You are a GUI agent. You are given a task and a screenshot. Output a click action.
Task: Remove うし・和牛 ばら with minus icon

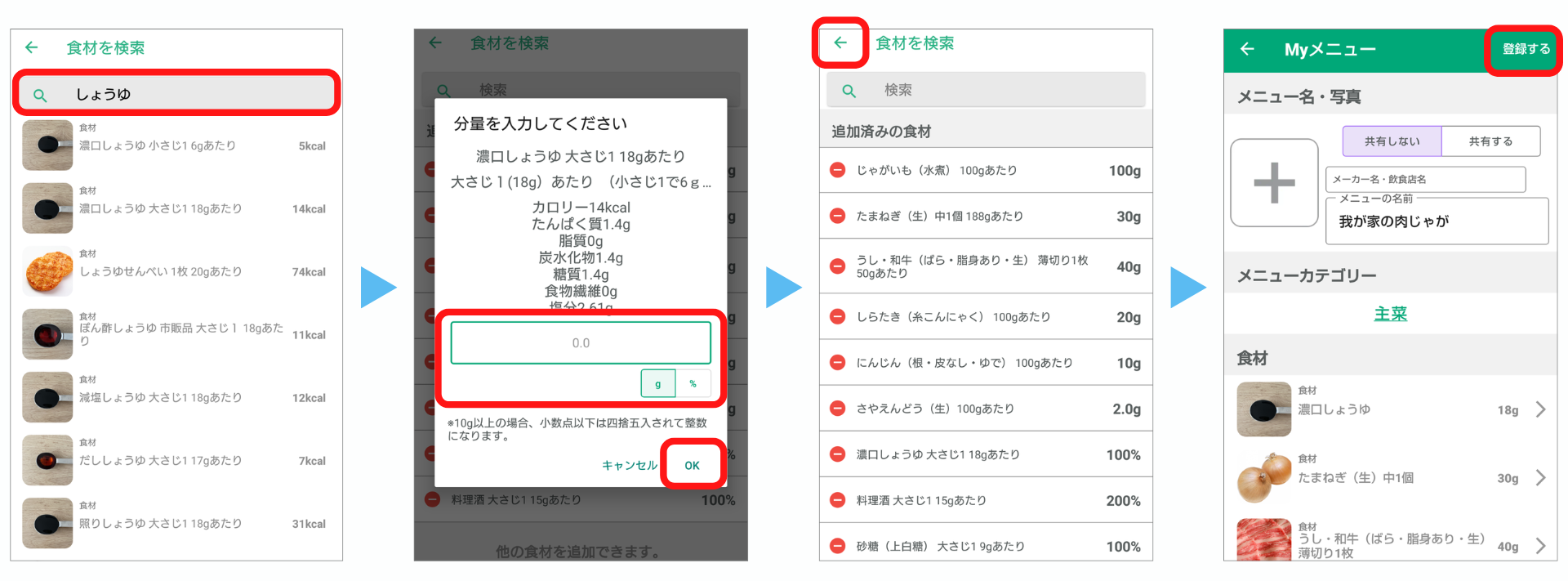[837, 266]
